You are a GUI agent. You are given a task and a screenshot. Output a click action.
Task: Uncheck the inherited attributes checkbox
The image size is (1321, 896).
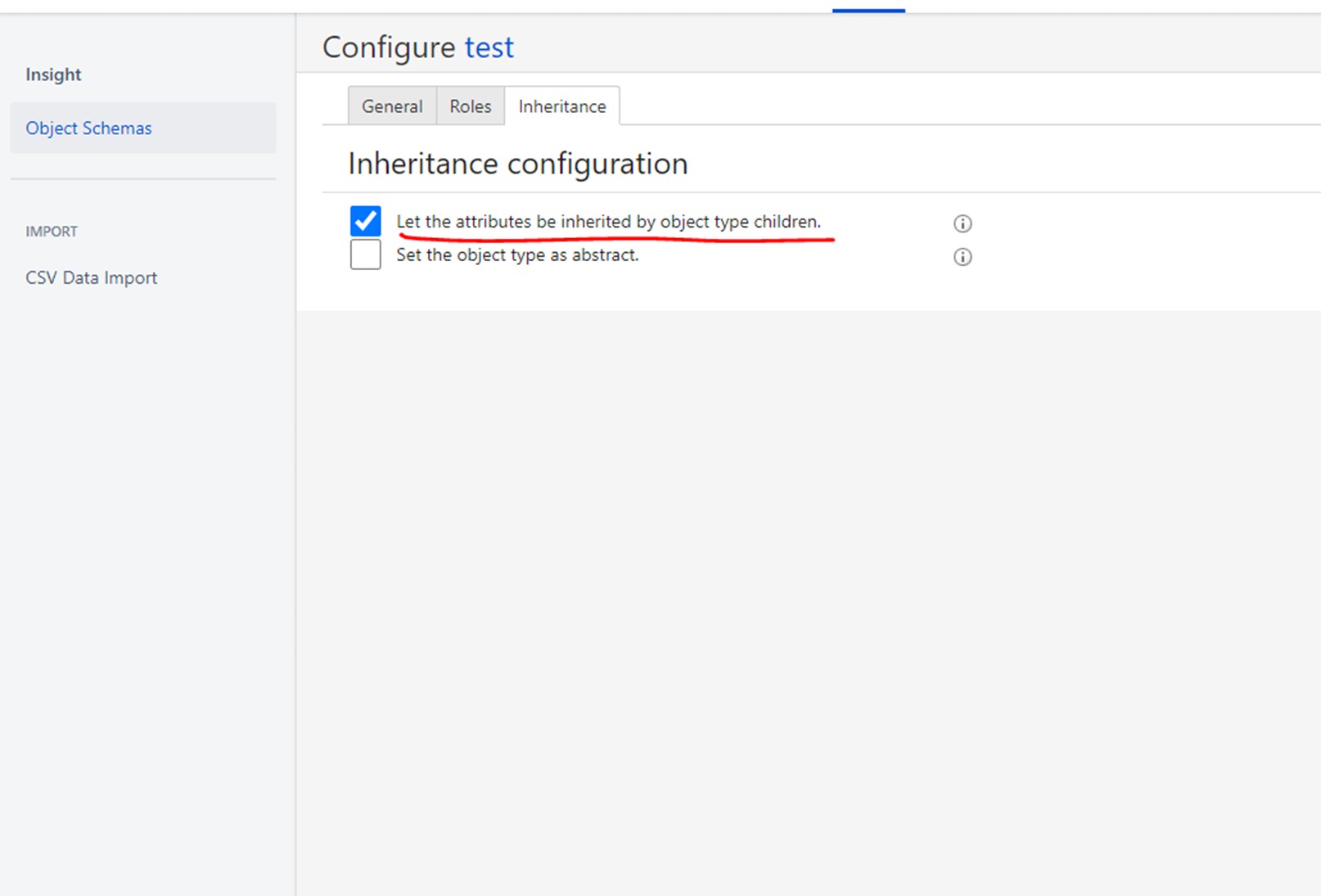coord(365,221)
